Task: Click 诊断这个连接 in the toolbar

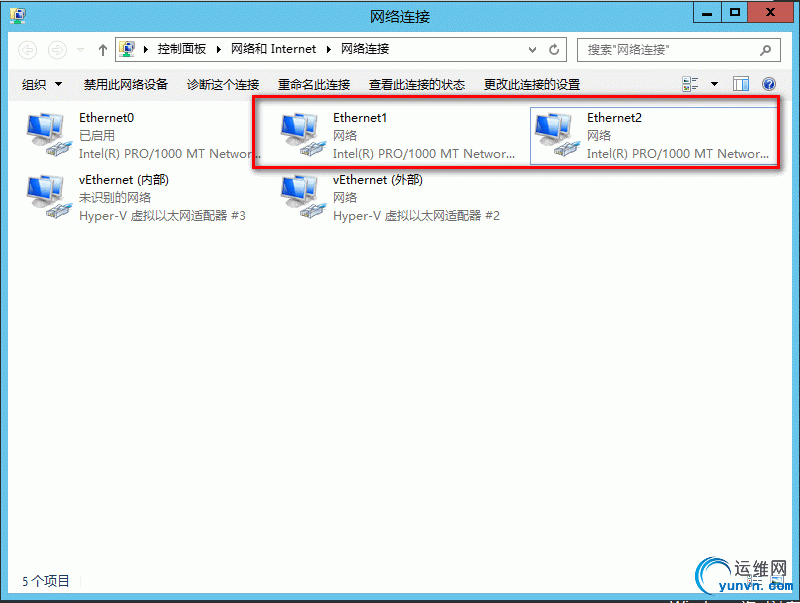Action: pos(223,84)
